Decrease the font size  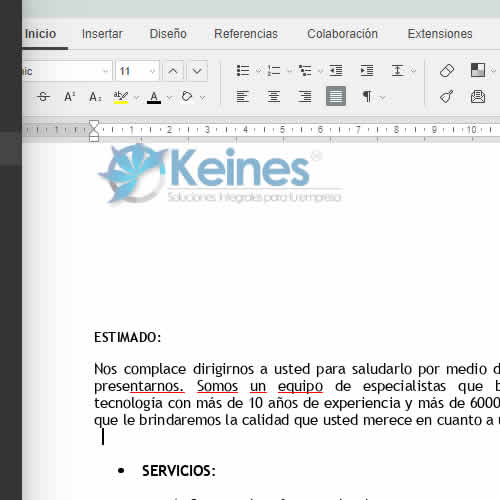coord(197,71)
